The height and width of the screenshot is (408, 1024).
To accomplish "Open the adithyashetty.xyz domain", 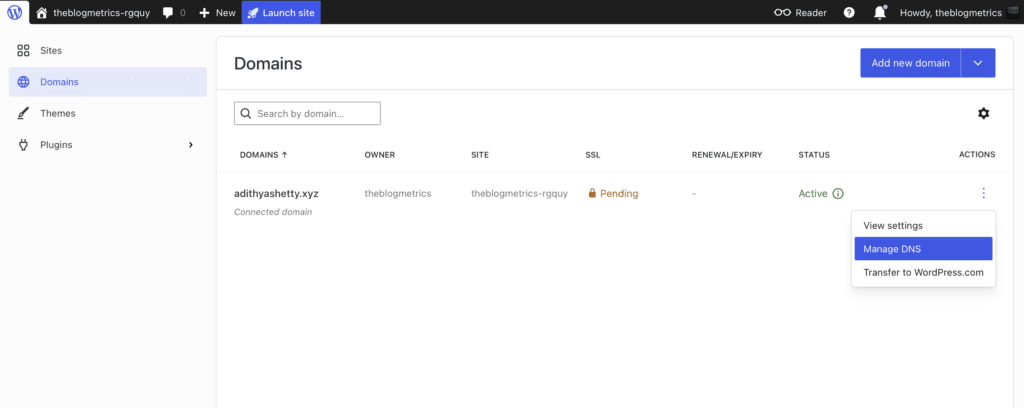I will point(276,193).
